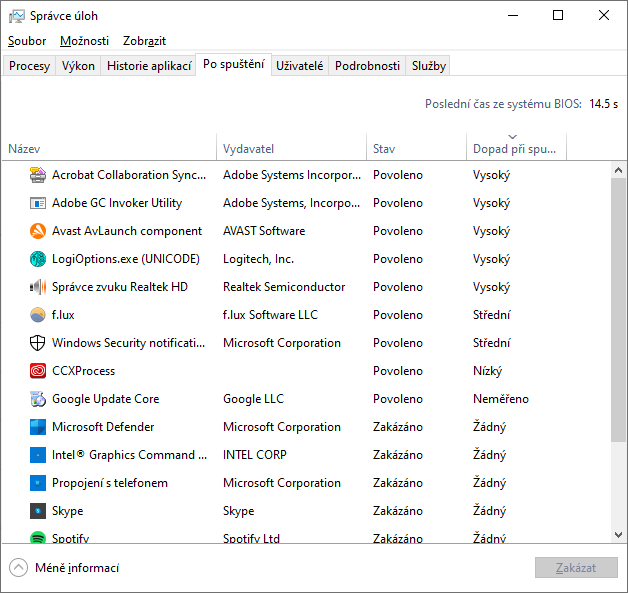
Task: Select the Microsoft Defender row name
Action: (x=103, y=427)
